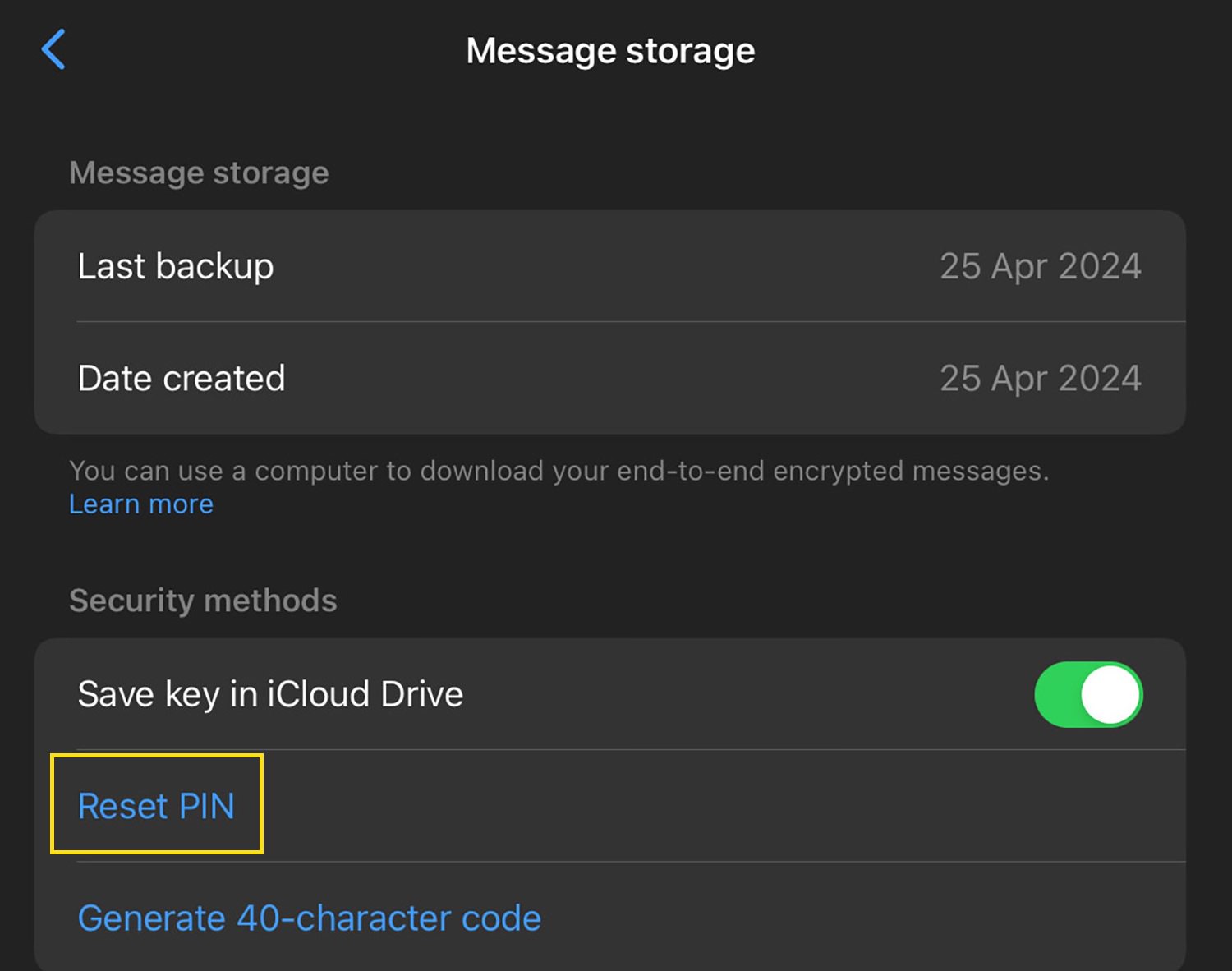The width and height of the screenshot is (1232, 971).
Task: Tap the Date created label
Action: 182,378
